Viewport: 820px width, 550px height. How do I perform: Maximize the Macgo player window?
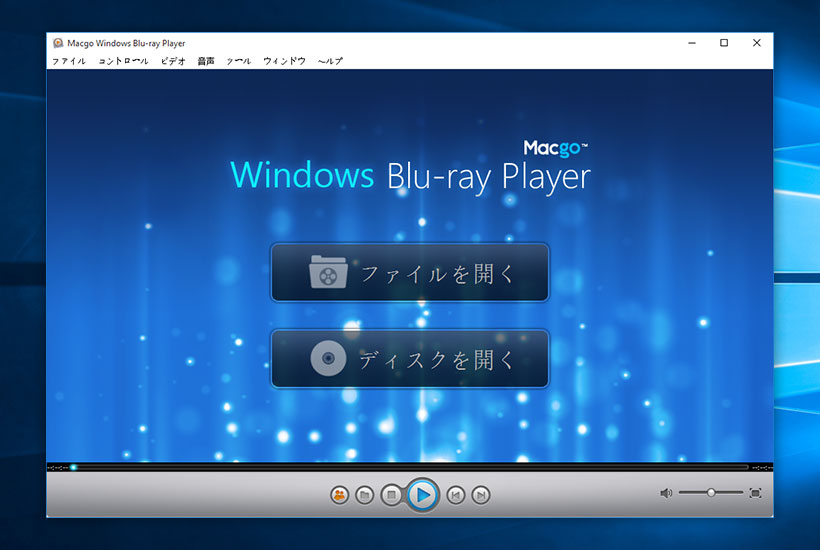(x=724, y=43)
